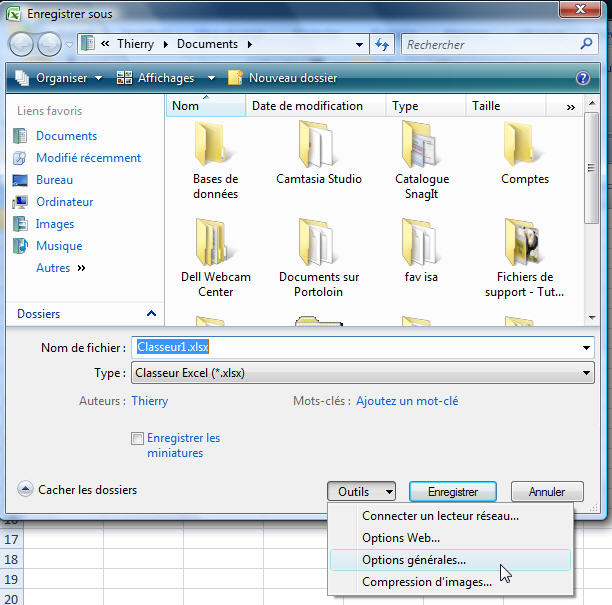612x605 pixels.
Task: Click the Documents favorite link icon
Action: click(20, 136)
